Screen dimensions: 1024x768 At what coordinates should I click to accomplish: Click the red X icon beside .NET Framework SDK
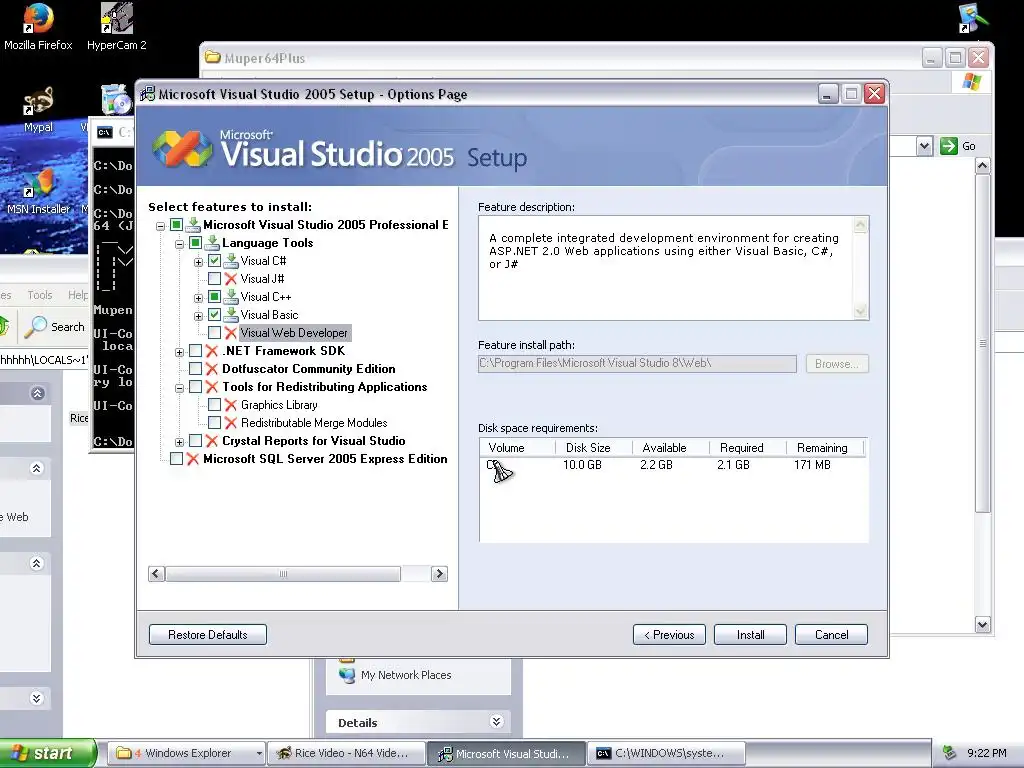coord(212,351)
